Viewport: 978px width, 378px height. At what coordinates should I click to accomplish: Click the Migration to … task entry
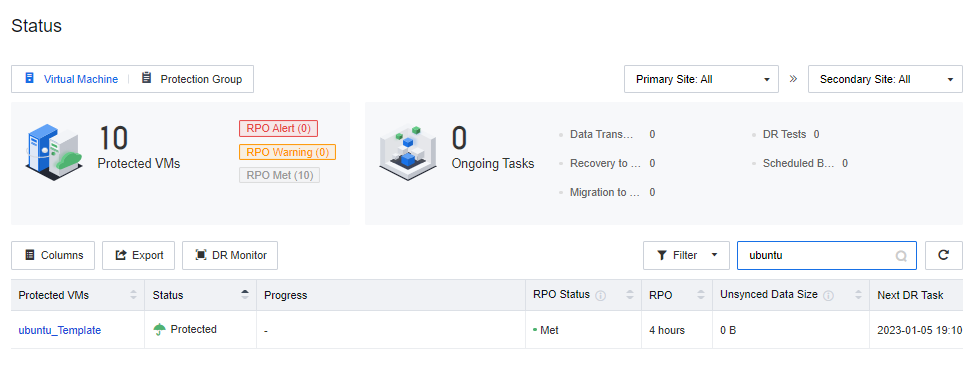(607, 192)
